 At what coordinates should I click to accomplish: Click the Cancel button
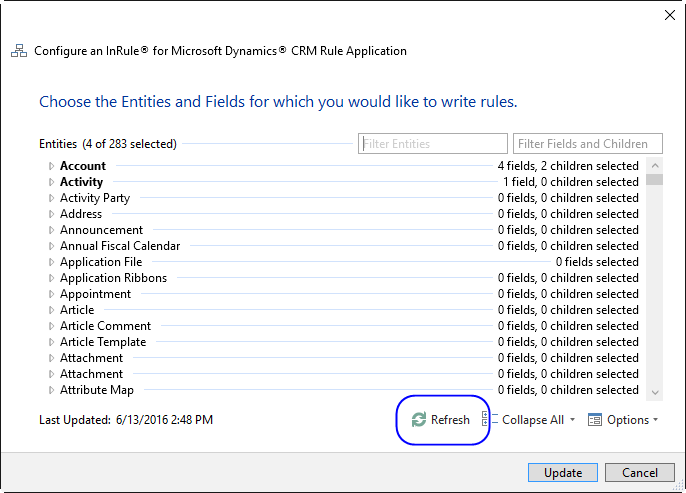pos(640,472)
